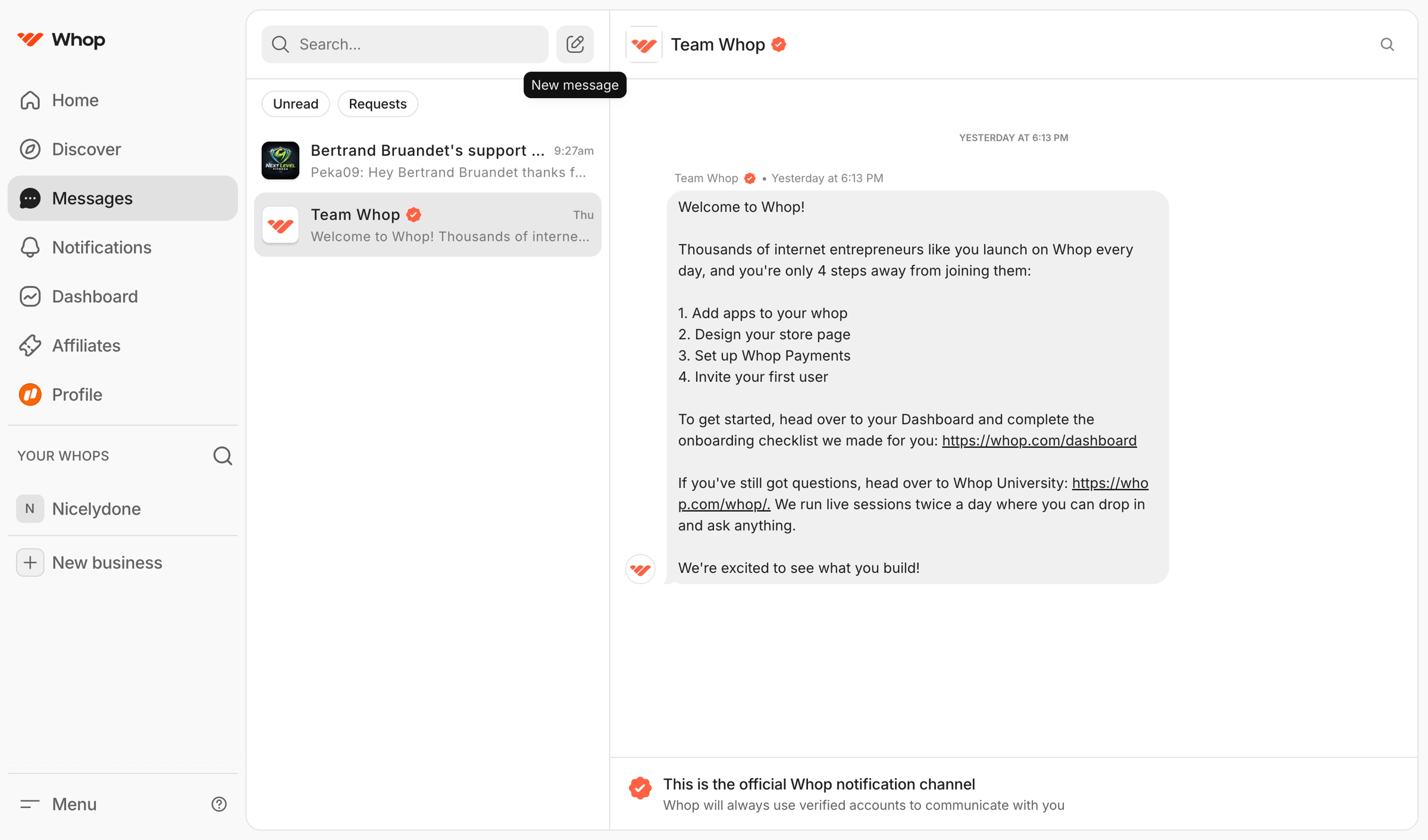
Task: Open the Whop University link
Action: point(913,494)
